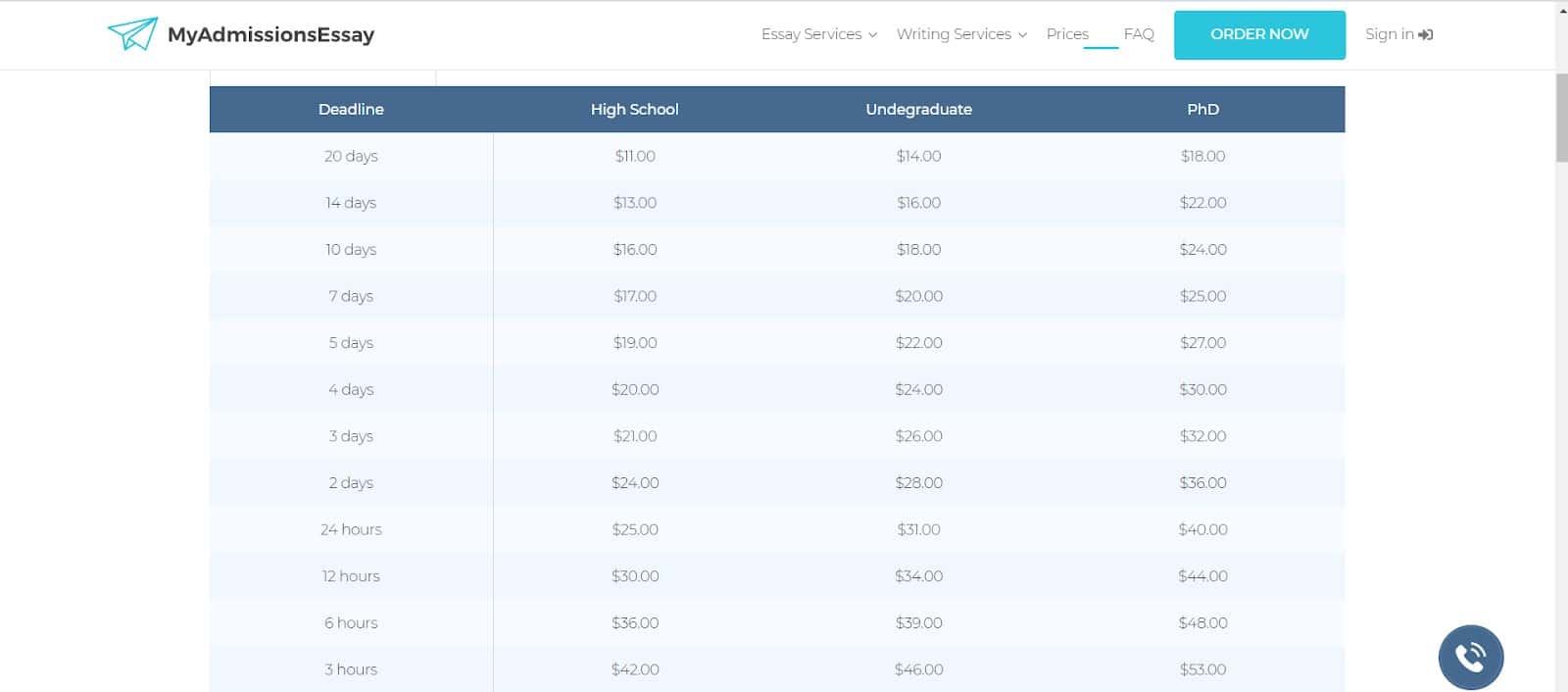Select the 6 hours deadline row label
The height and width of the screenshot is (692, 1568).
[351, 622]
